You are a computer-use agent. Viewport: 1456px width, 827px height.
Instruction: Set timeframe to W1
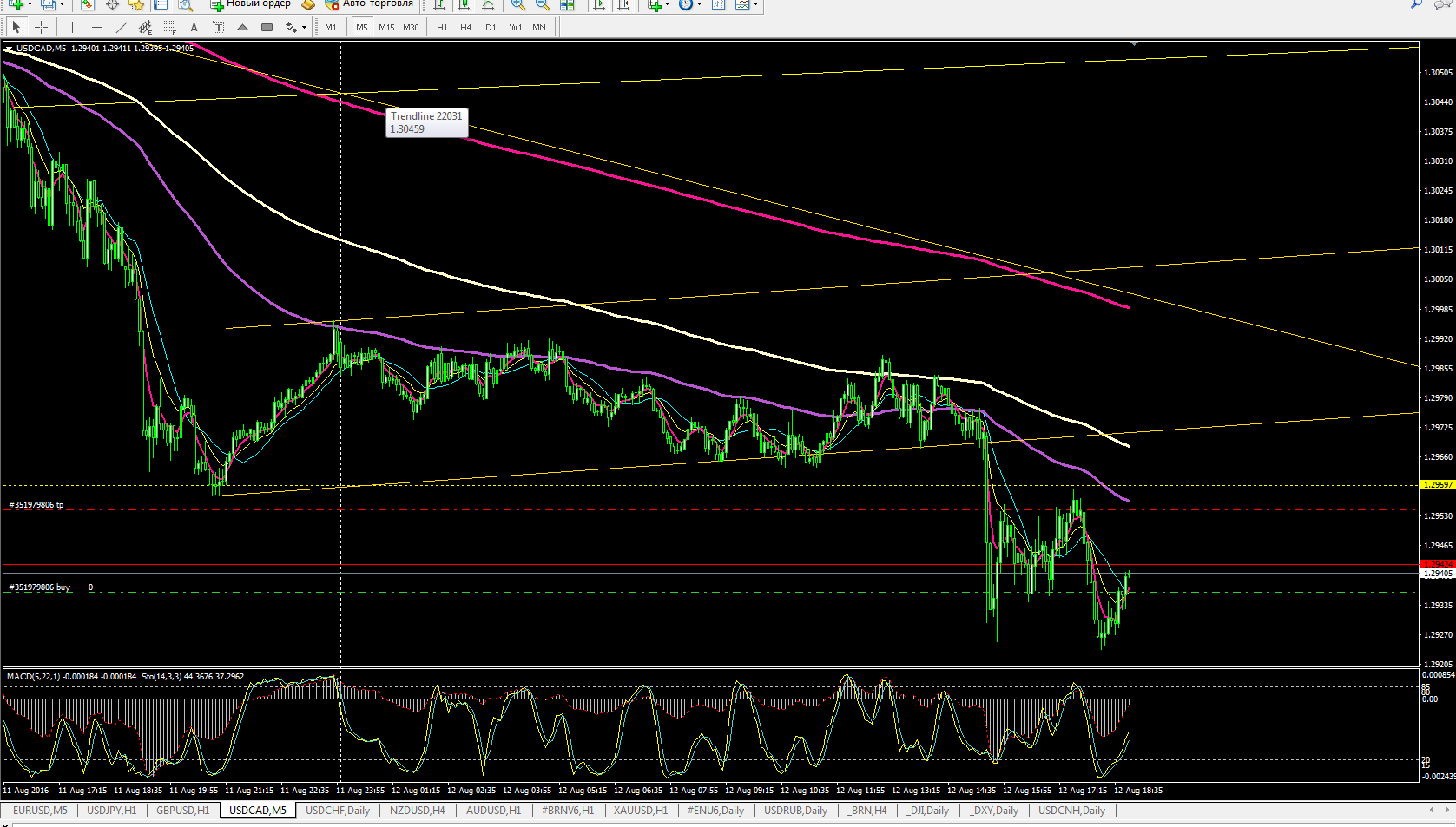tap(516, 28)
